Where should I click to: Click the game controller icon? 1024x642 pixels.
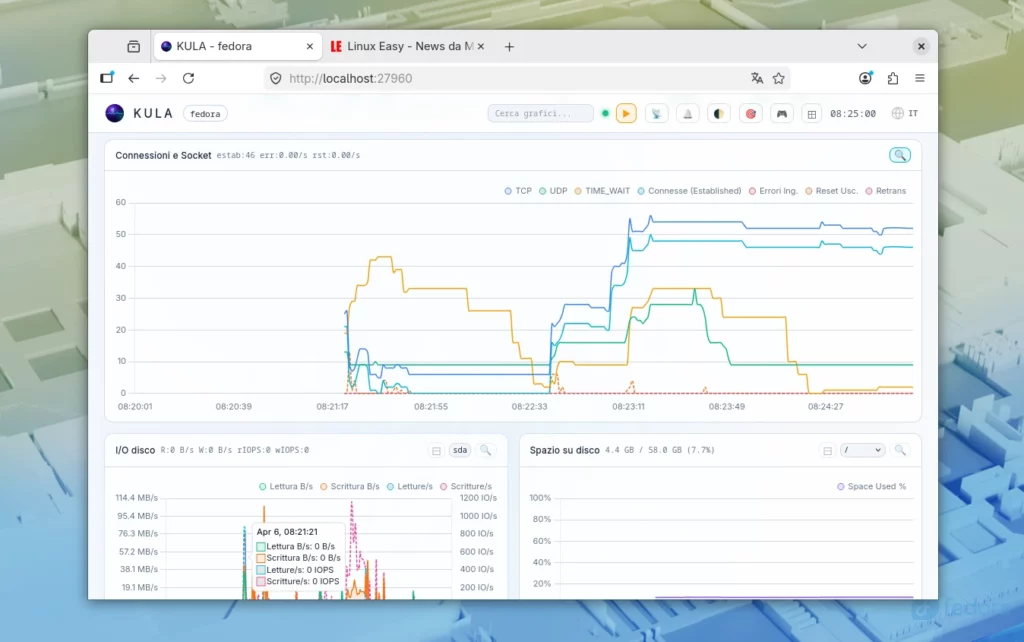(x=781, y=114)
